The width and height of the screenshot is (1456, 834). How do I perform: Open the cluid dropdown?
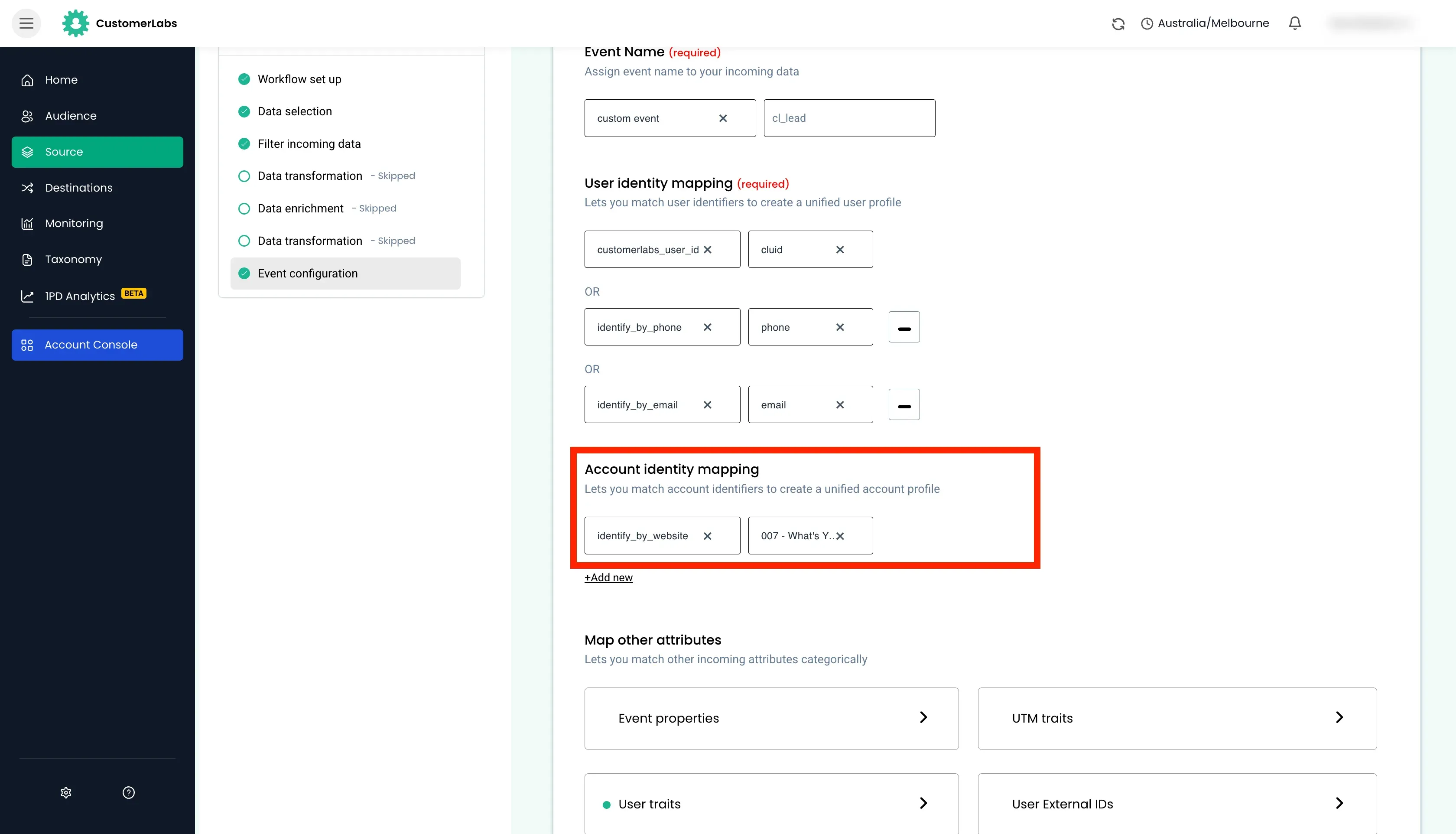pyautogui.click(x=810, y=249)
